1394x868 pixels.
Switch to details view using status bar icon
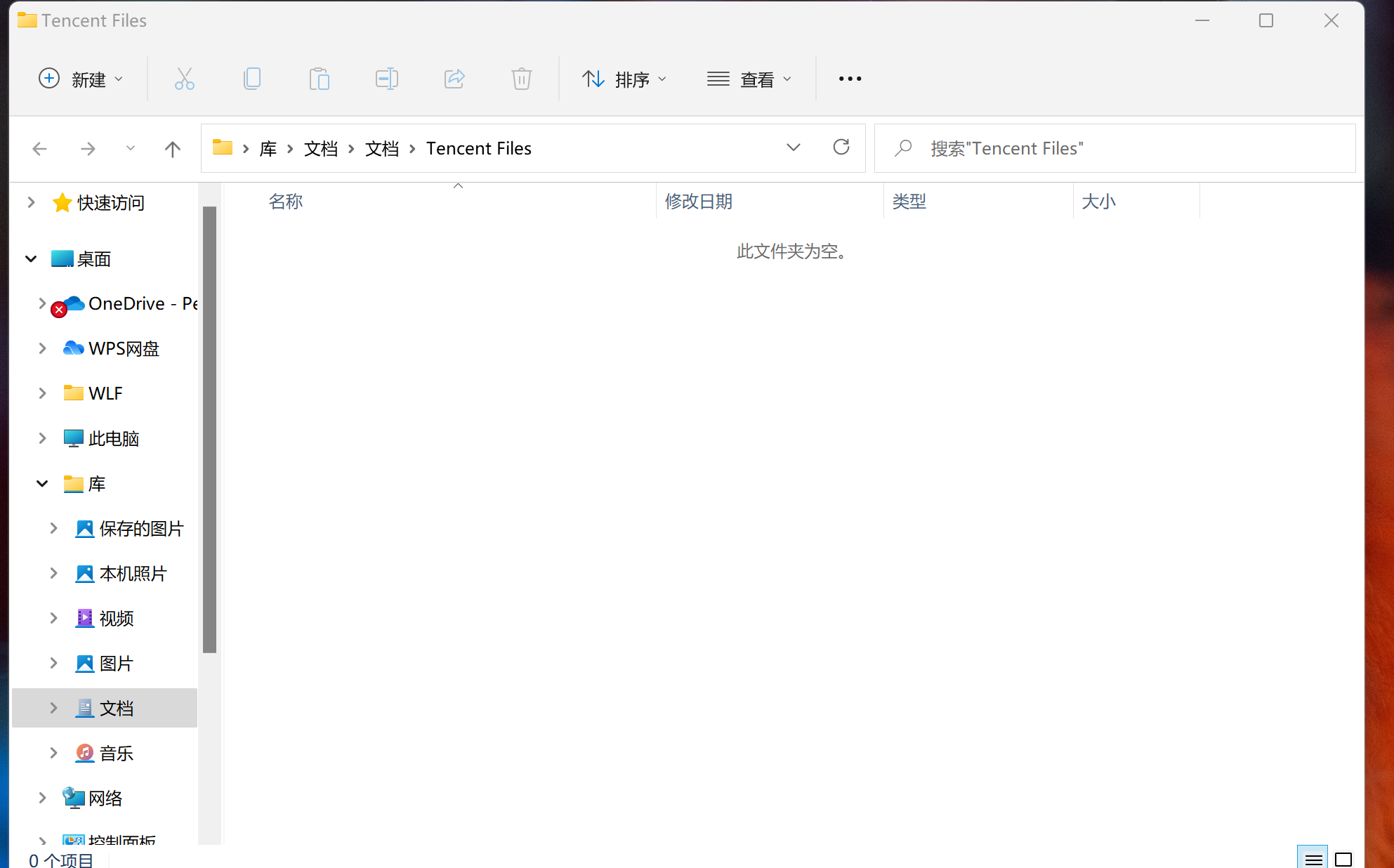(x=1313, y=857)
